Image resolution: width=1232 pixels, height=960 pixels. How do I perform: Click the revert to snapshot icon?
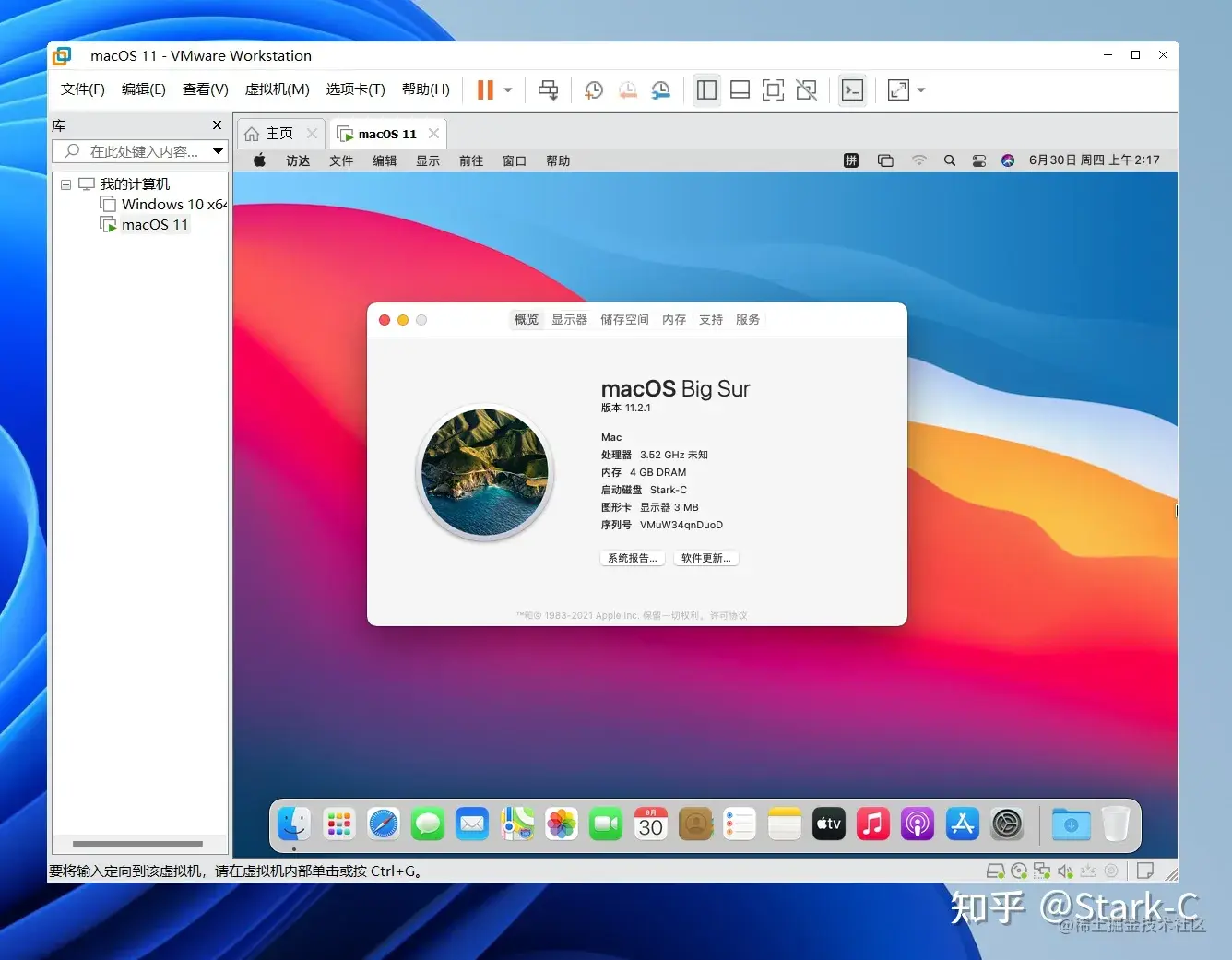(x=627, y=89)
